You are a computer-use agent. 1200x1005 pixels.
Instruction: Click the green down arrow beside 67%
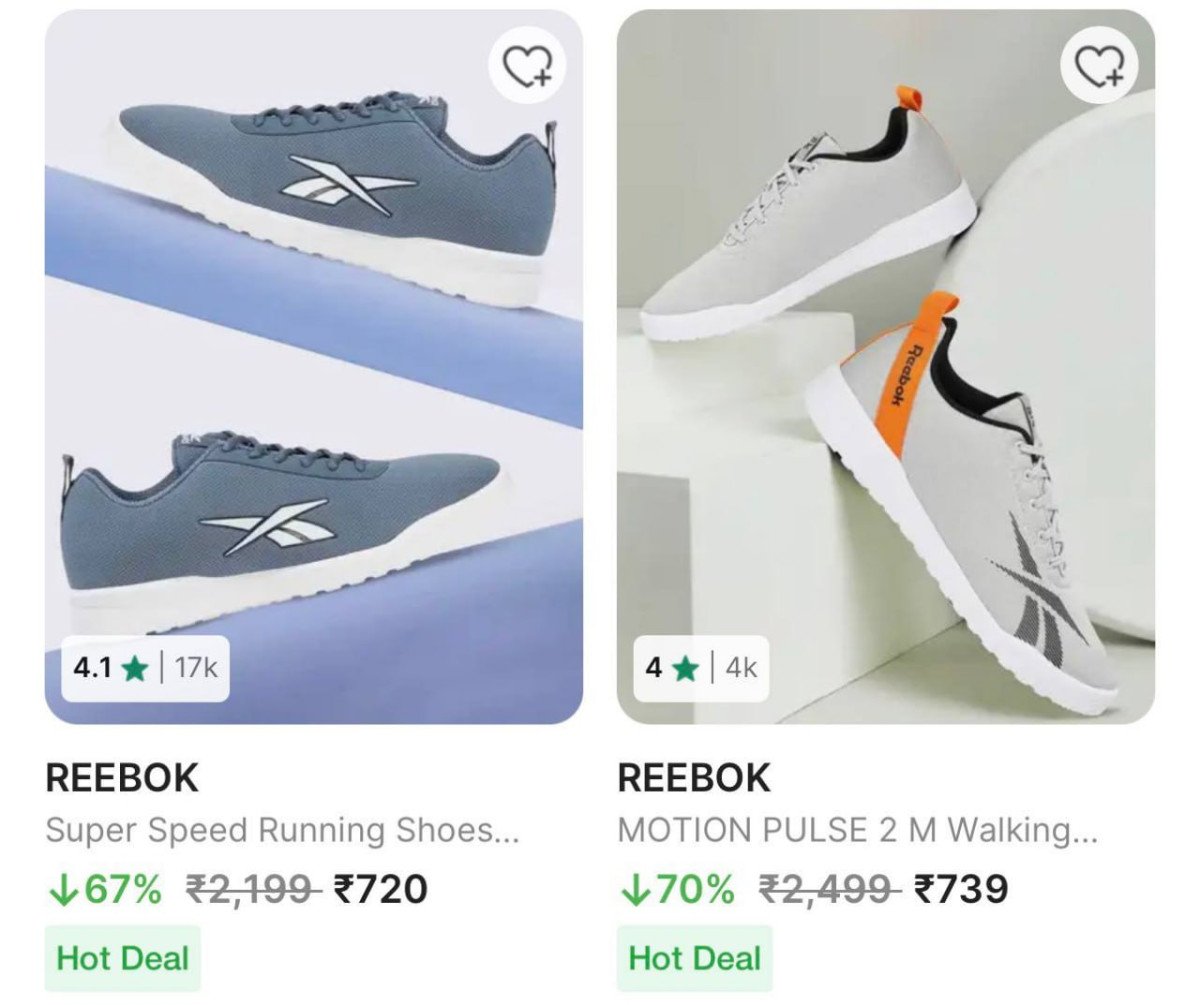[62, 889]
